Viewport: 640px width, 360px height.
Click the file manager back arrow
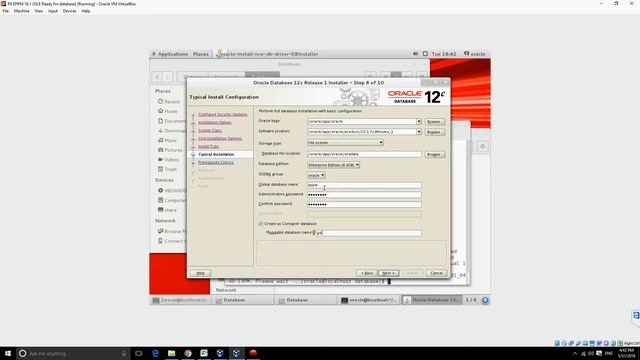[x=158, y=76]
